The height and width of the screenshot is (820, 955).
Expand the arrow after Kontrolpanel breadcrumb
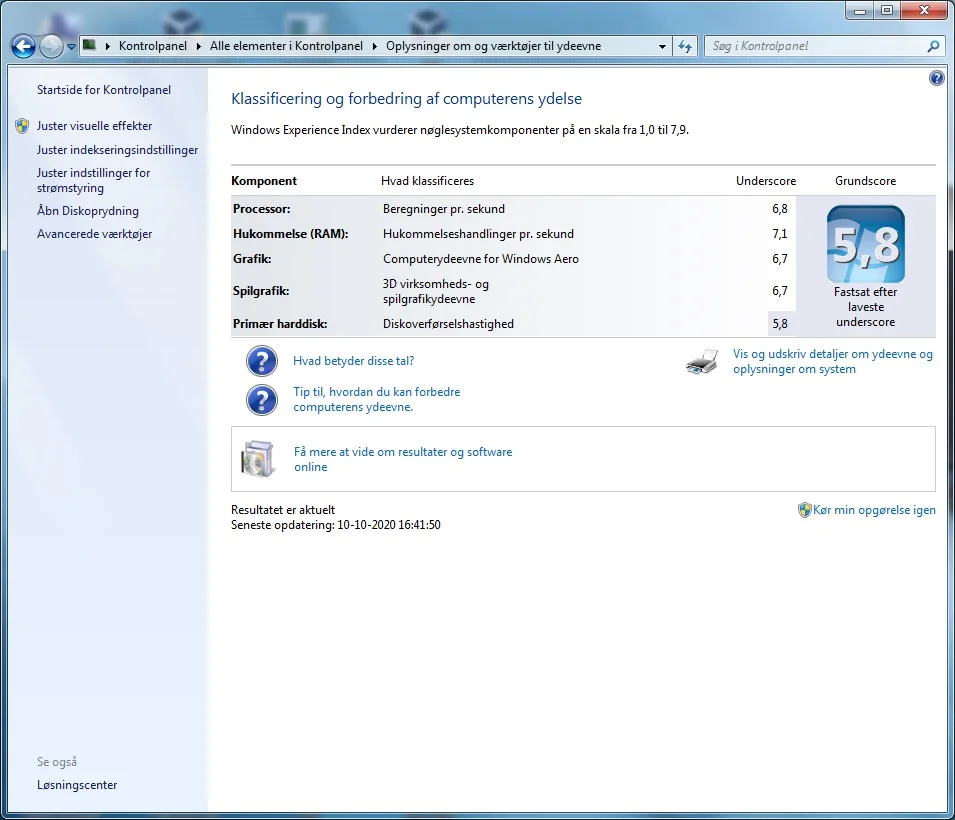coord(199,46)
